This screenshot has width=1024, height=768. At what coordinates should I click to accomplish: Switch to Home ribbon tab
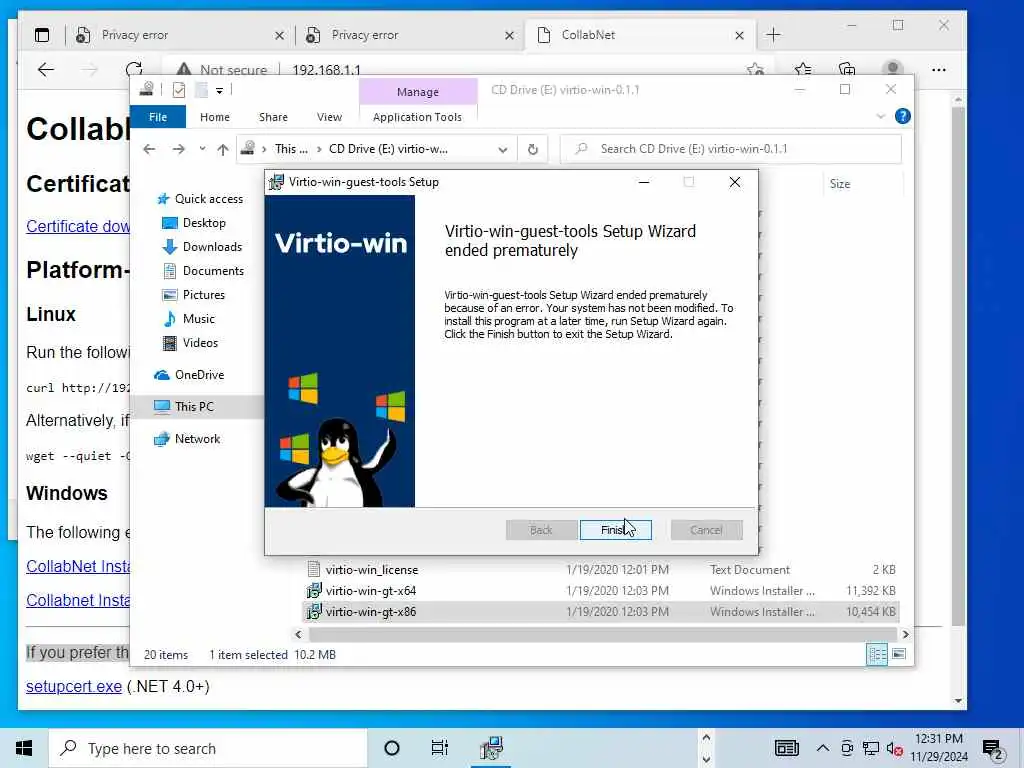coord(215,117)
